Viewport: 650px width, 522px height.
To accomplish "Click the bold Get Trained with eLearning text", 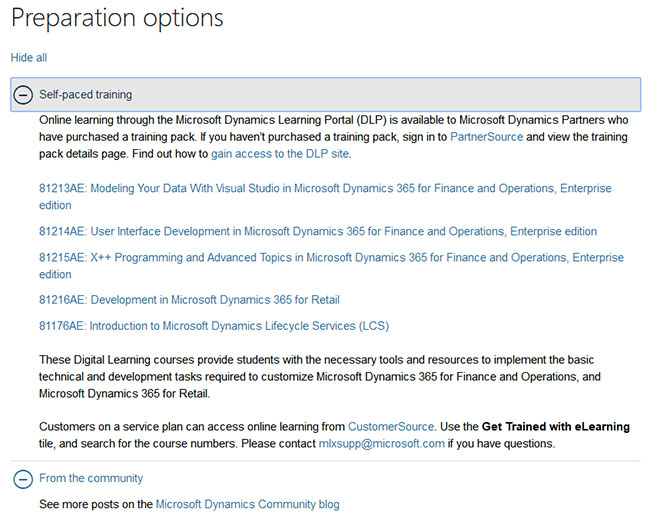I will [555, 427].
